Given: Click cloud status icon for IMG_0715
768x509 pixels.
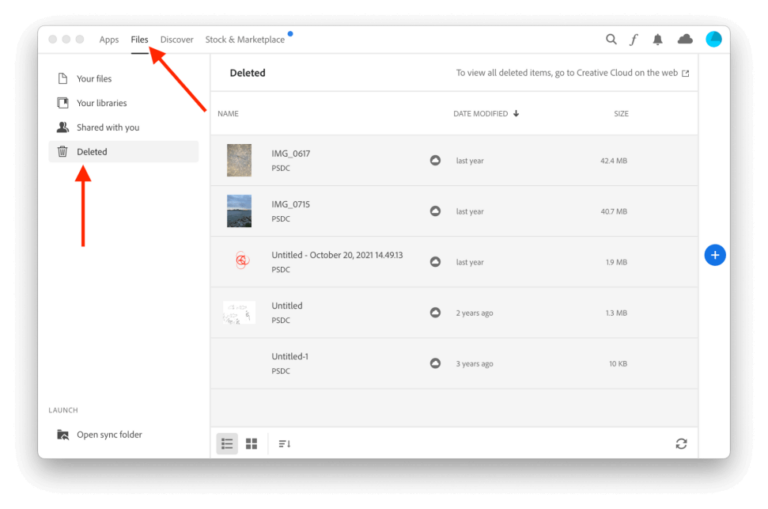Looking at the screenshot, I should coord(435,211).
